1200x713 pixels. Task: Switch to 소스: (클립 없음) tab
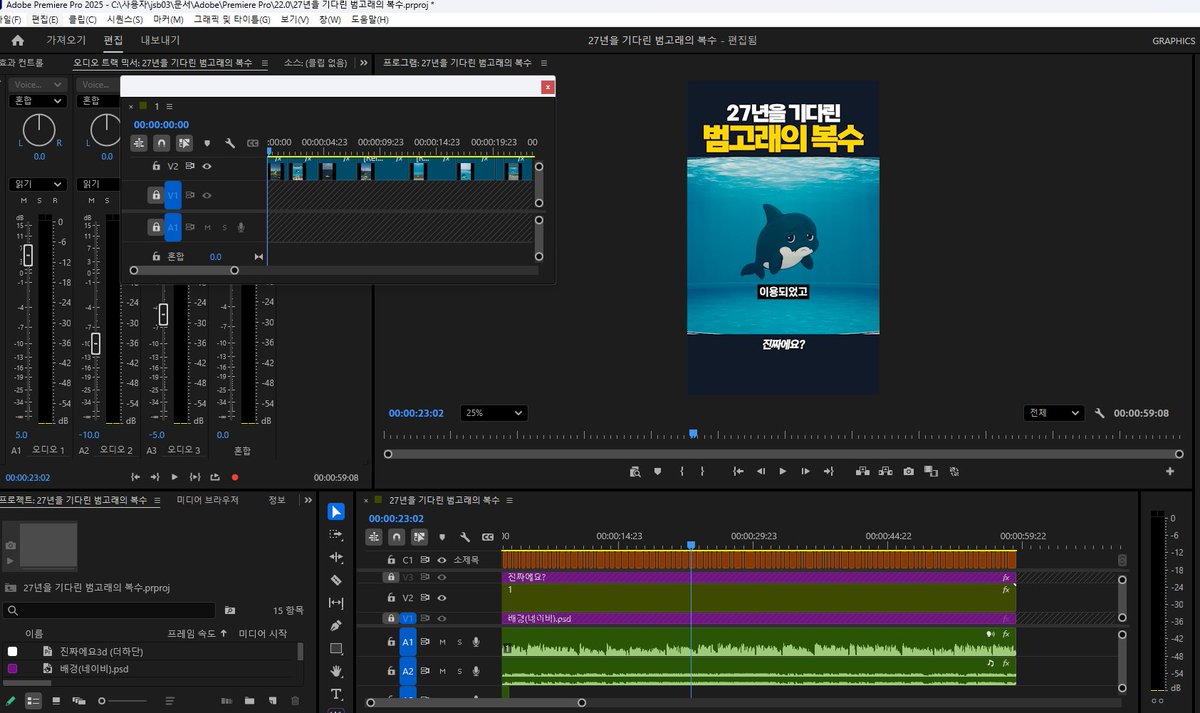pyautogui.click(x=315, y=62)
